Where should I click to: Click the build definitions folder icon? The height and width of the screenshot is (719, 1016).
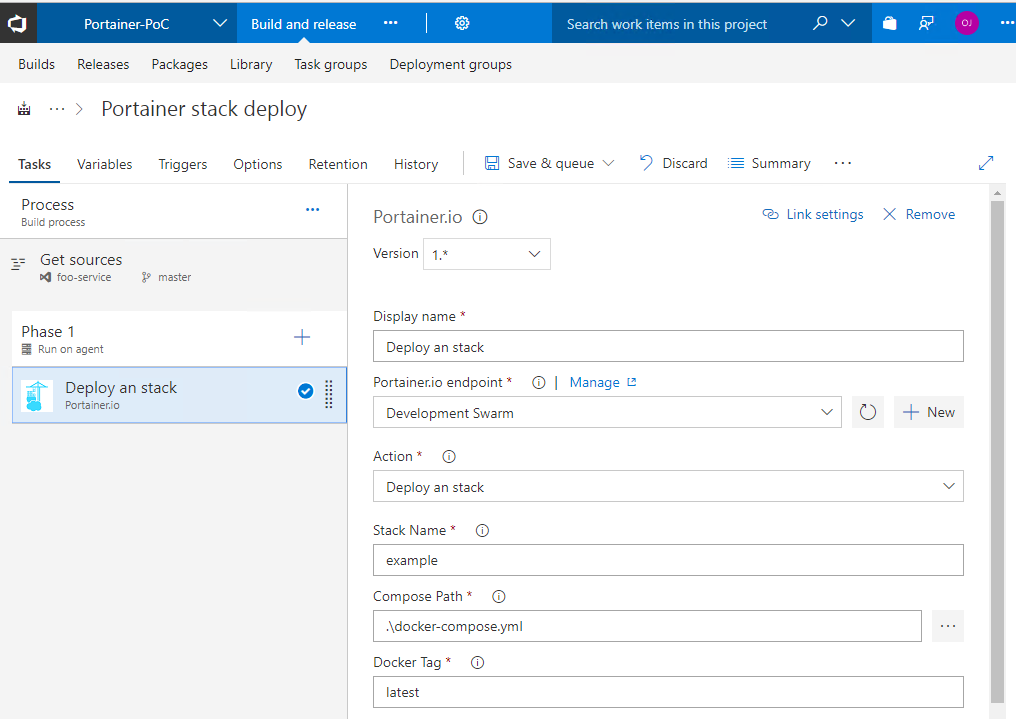(x=24, y=109)
